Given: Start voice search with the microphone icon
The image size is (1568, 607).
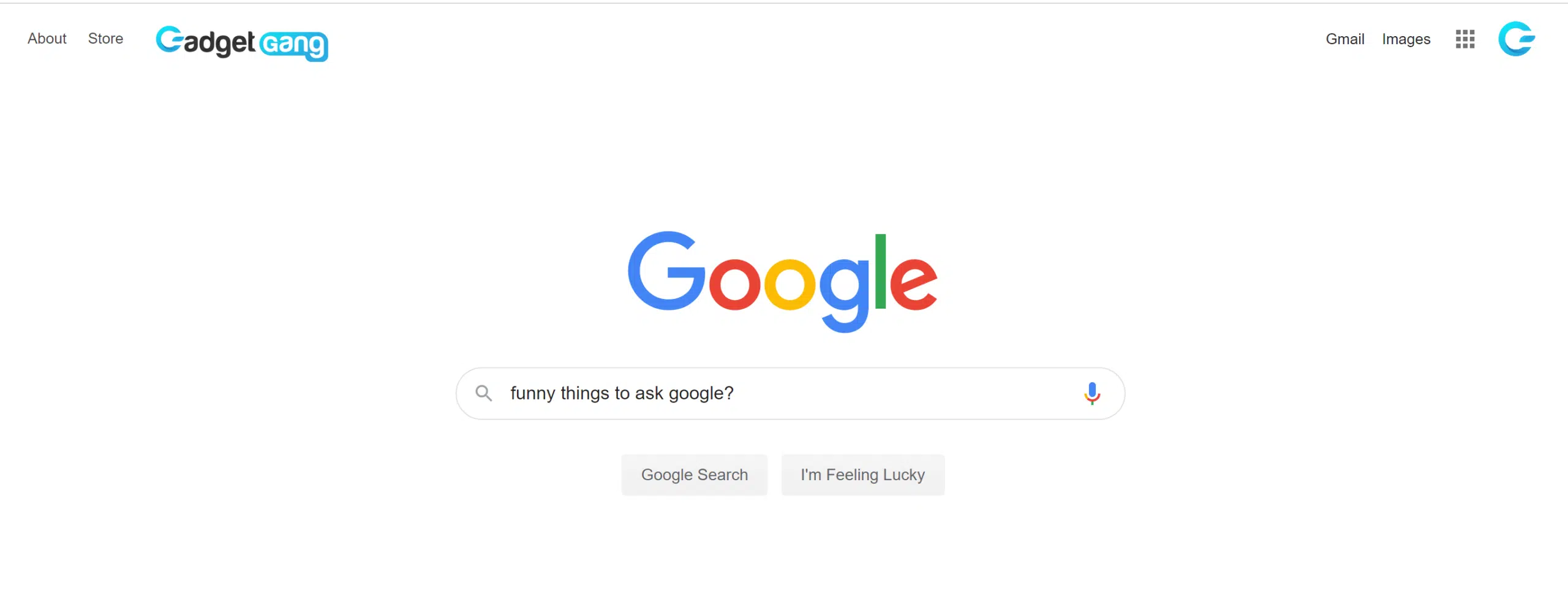Looking at the screenshot, I should (x=1091, y=393).
